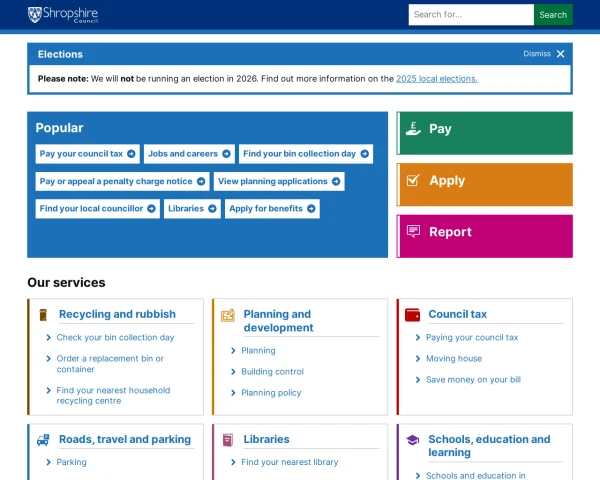This screenshot has width=600, height=480.
Task: Click the Search for... input field
Action: click(471, 15)
